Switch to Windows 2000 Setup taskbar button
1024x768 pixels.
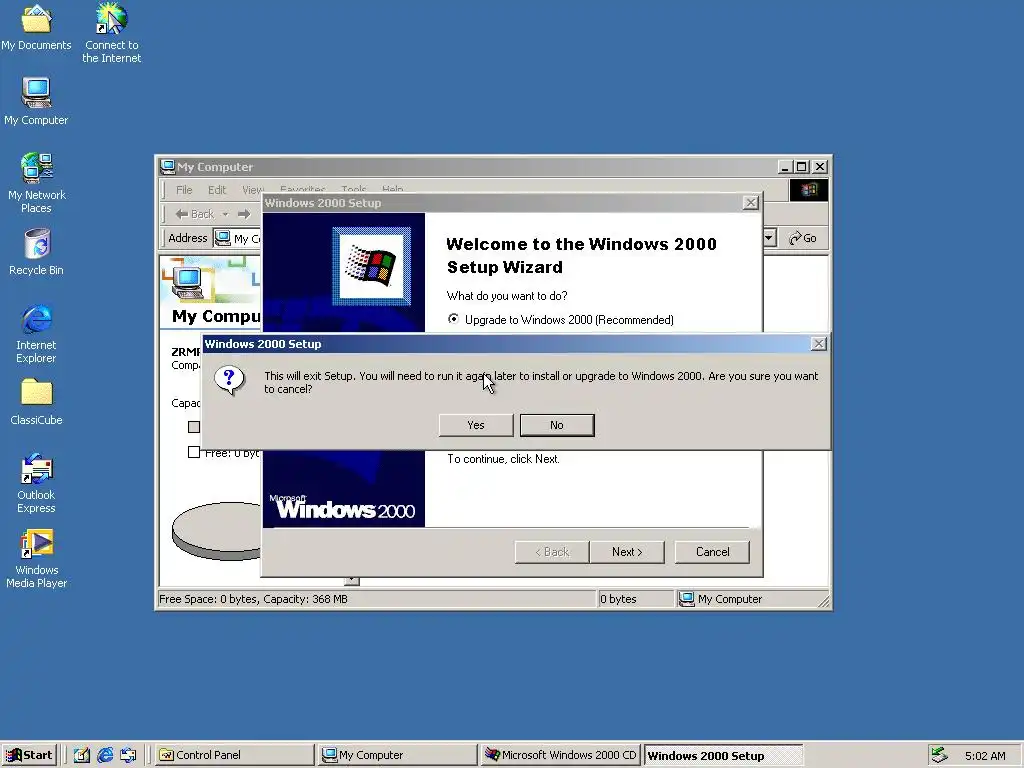(723, 755)
